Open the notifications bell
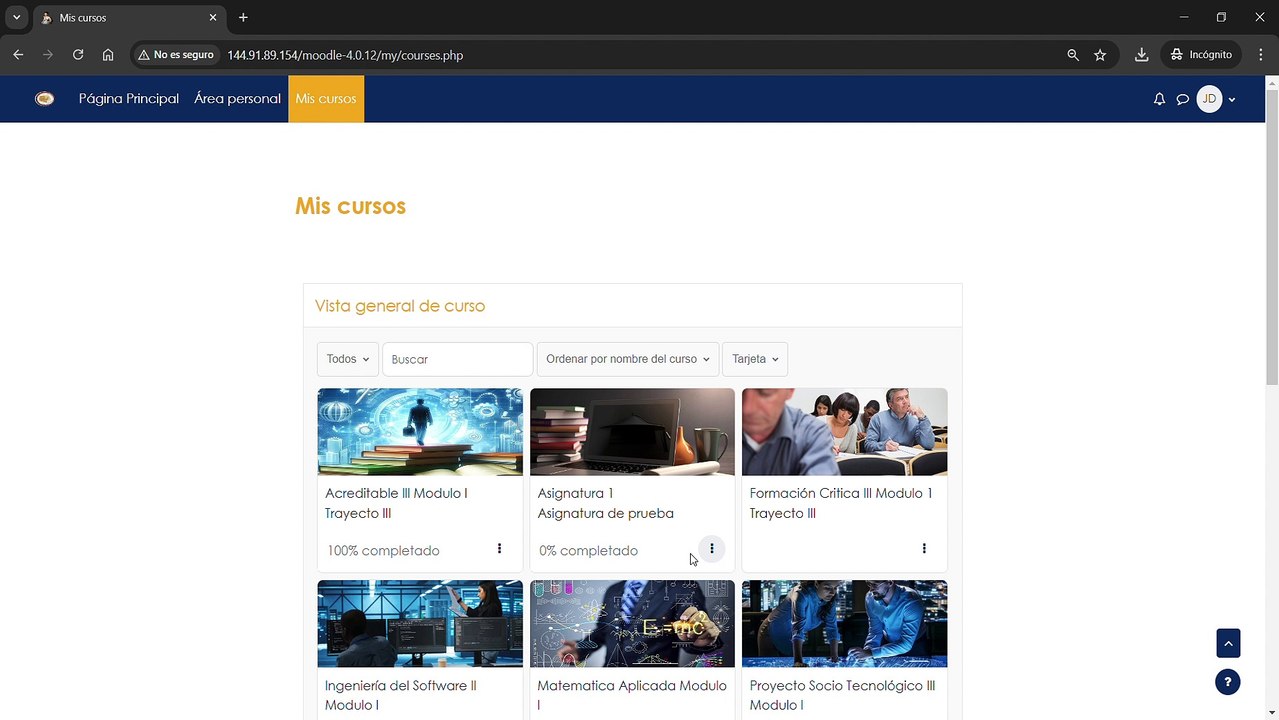Image resolution: width=1279 pixels, height=720 pixels. click(1159, 99)
